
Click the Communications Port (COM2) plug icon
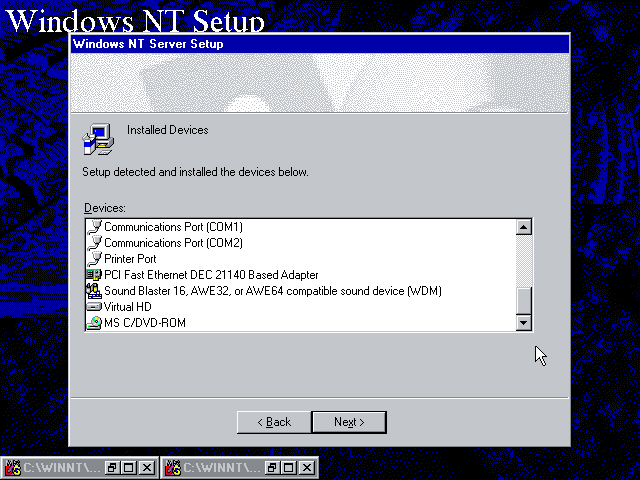tap(95, 242)
